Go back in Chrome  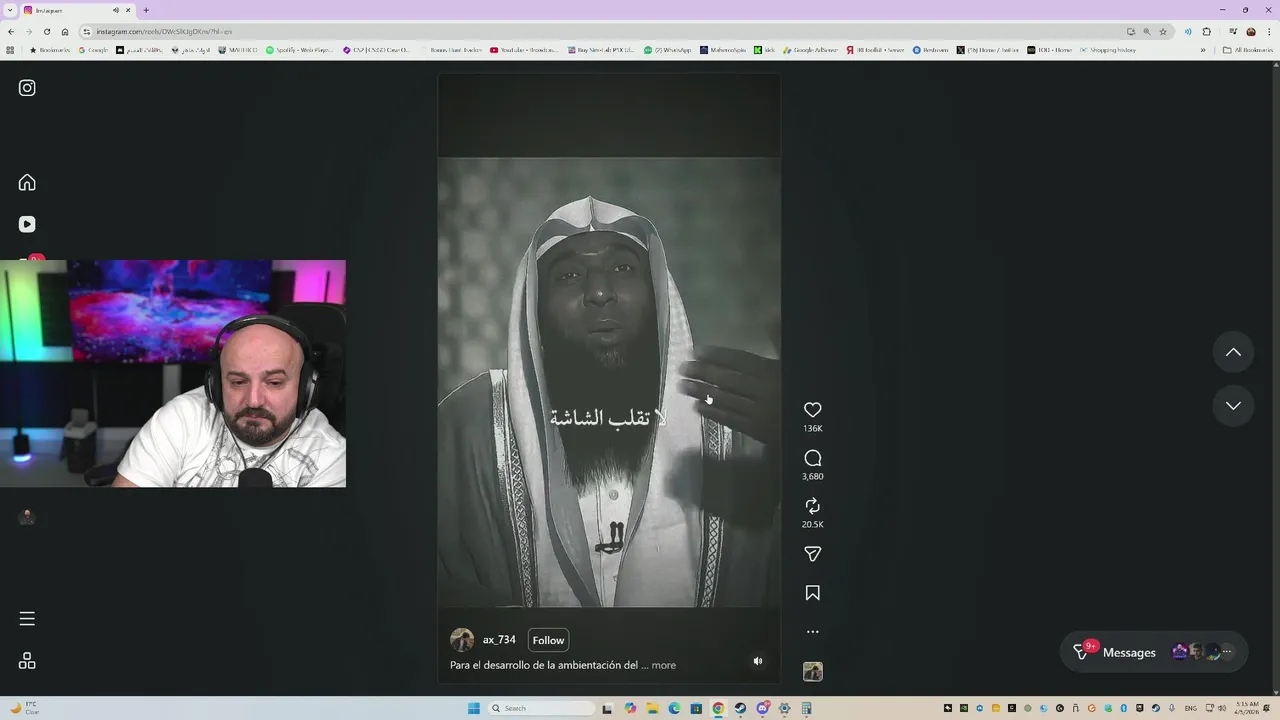coord(11,31)
